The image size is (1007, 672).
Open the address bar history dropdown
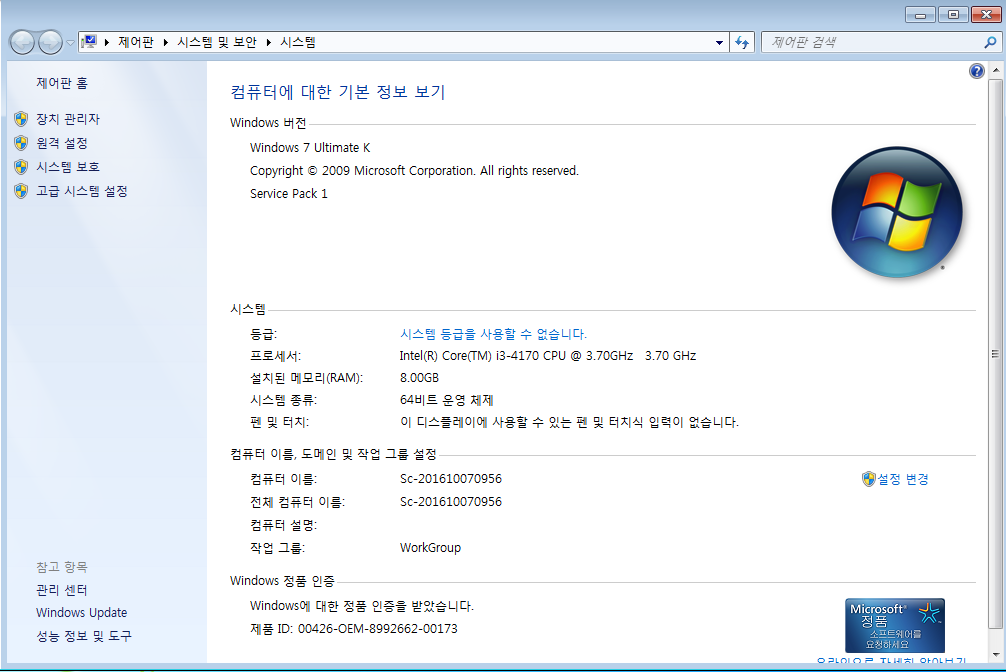719,42
